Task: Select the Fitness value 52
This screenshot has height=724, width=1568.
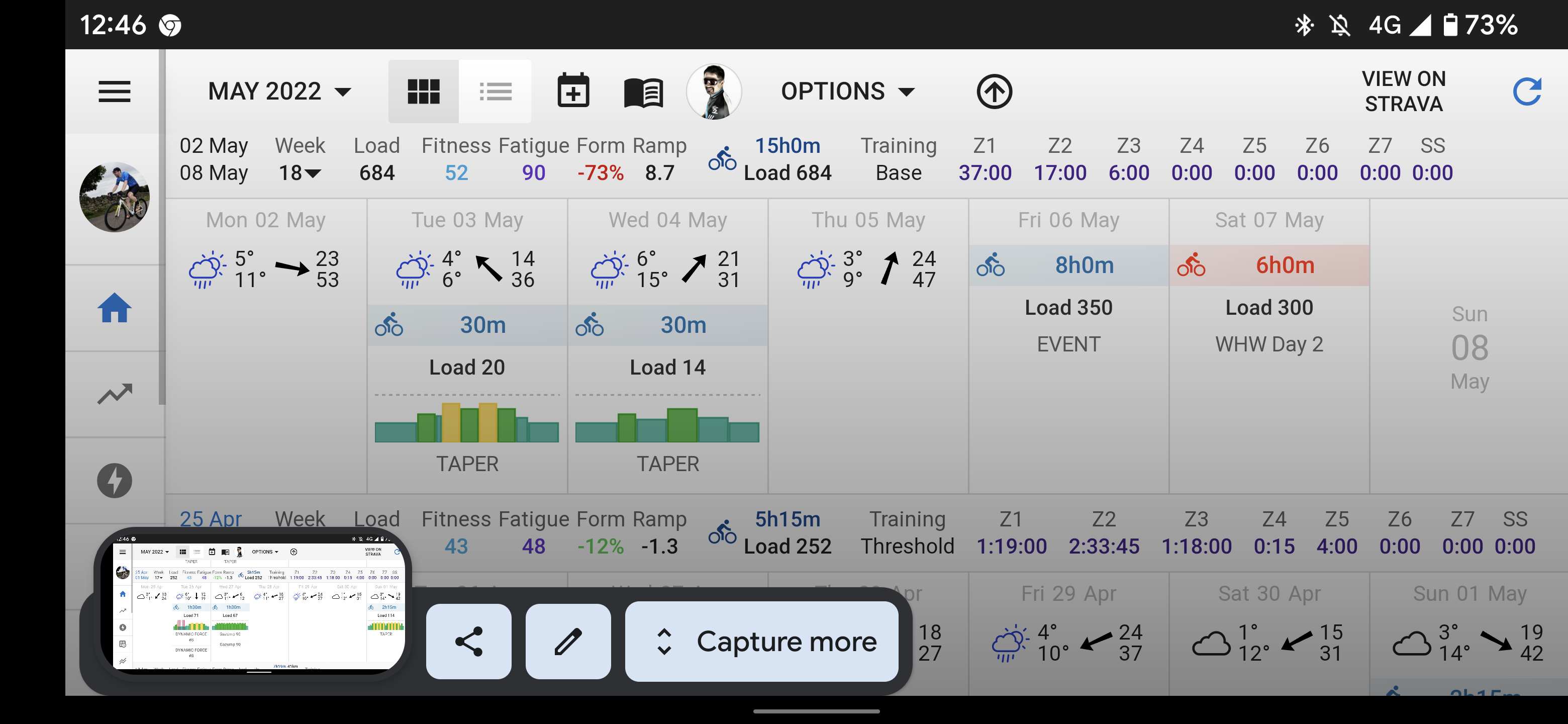Action: (456, 173)
